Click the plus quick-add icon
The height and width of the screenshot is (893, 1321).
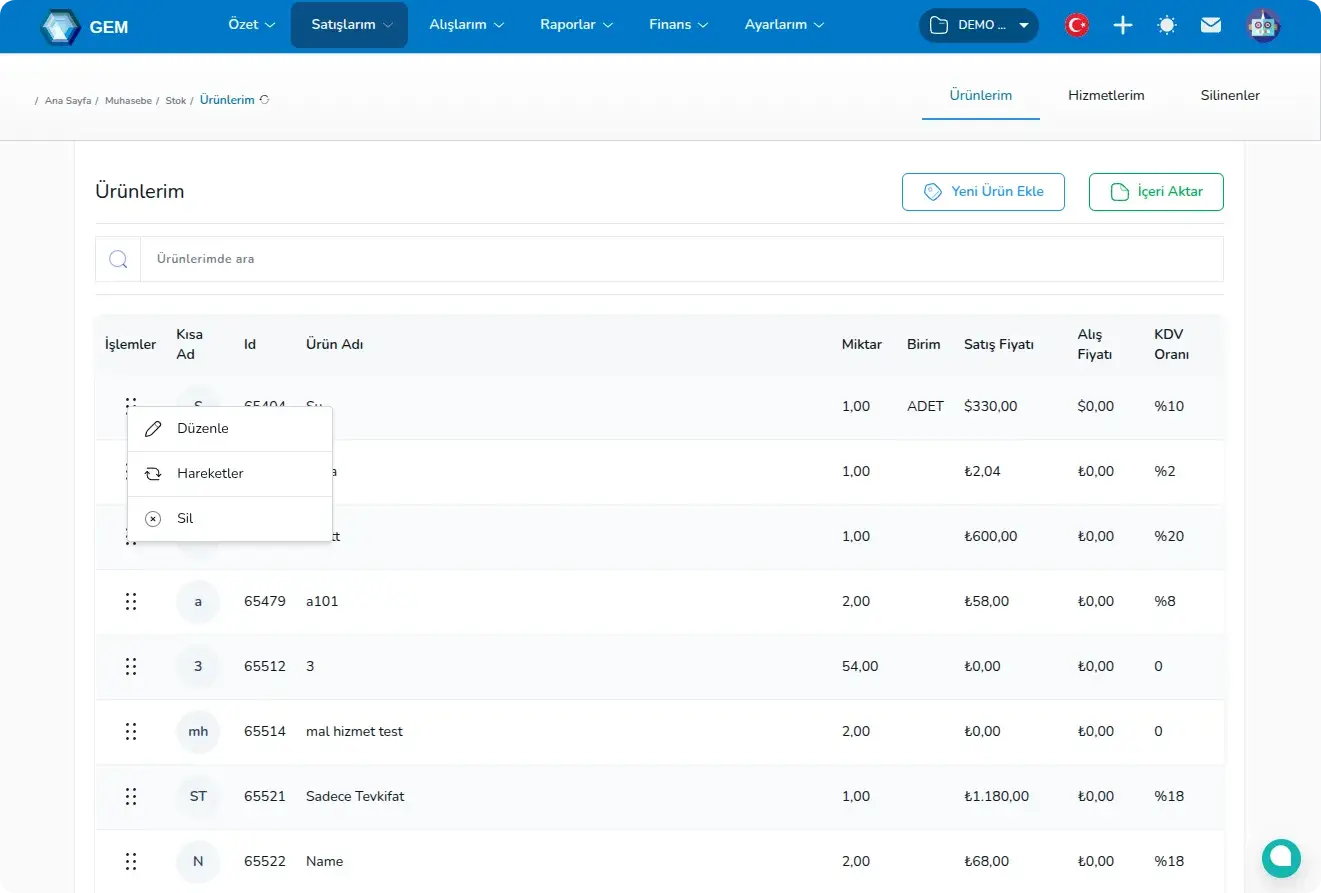pos(1123,26)
